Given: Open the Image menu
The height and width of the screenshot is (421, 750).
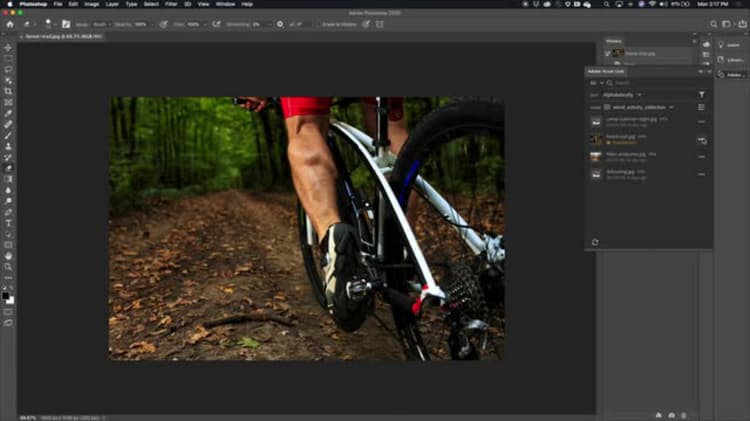Looking at the screenshot, I should click(91, 4).
